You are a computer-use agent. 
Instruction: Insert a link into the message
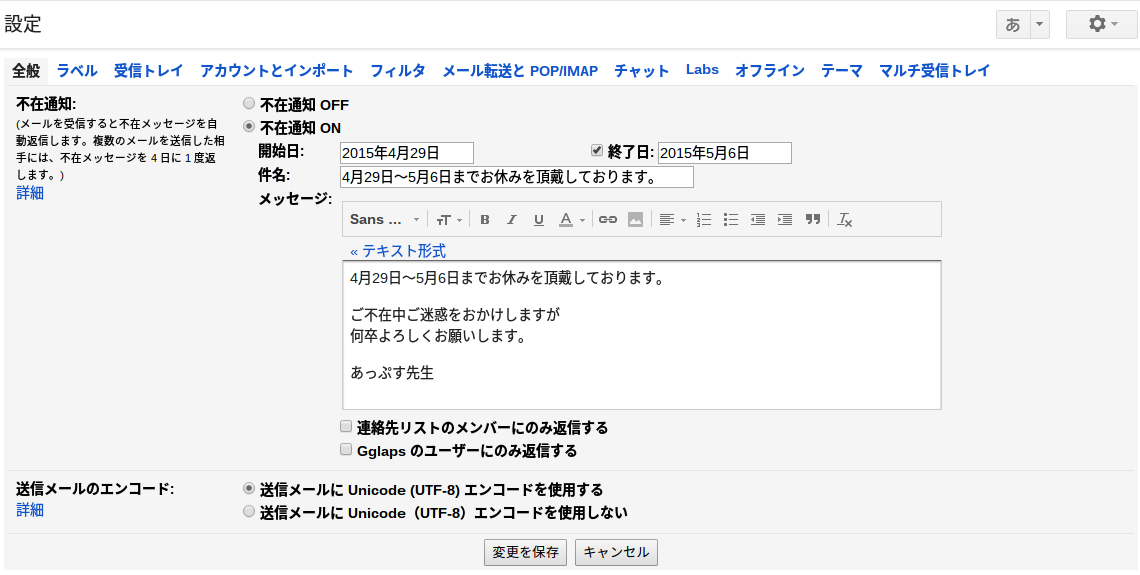coord(608,220)
